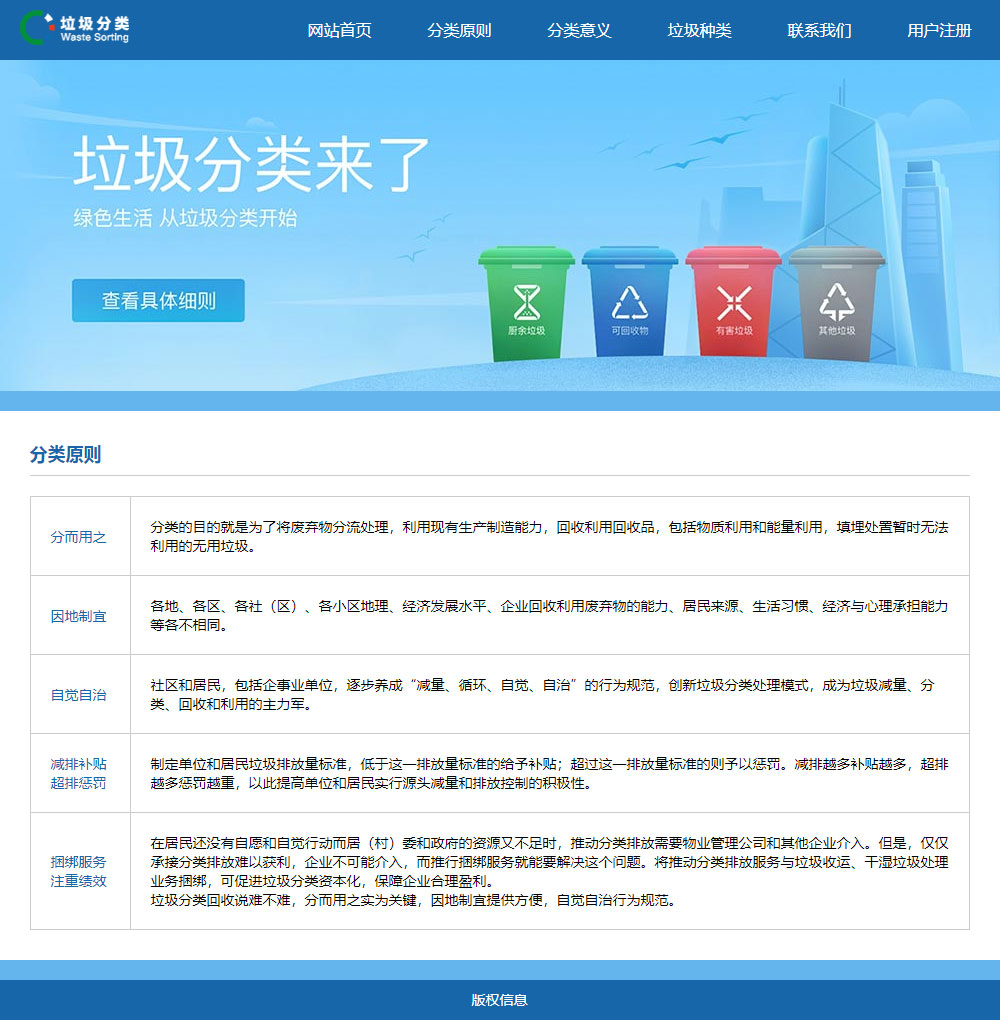Click the 捆绑服务 注重绩效 label
Screen dimensions: 1000x1020
(79, 871)
